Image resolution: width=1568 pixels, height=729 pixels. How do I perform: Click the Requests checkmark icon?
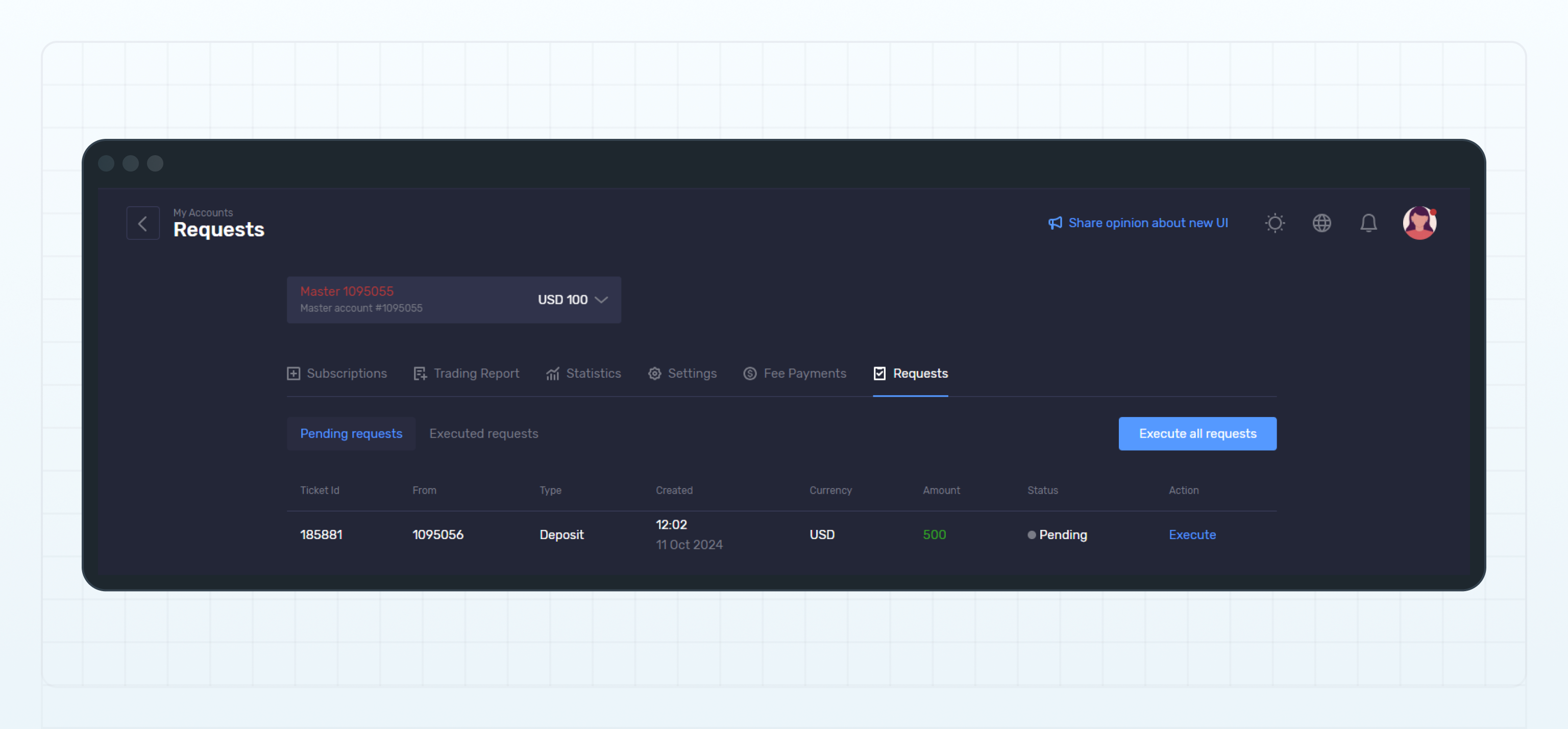click(x=879, y=373)
